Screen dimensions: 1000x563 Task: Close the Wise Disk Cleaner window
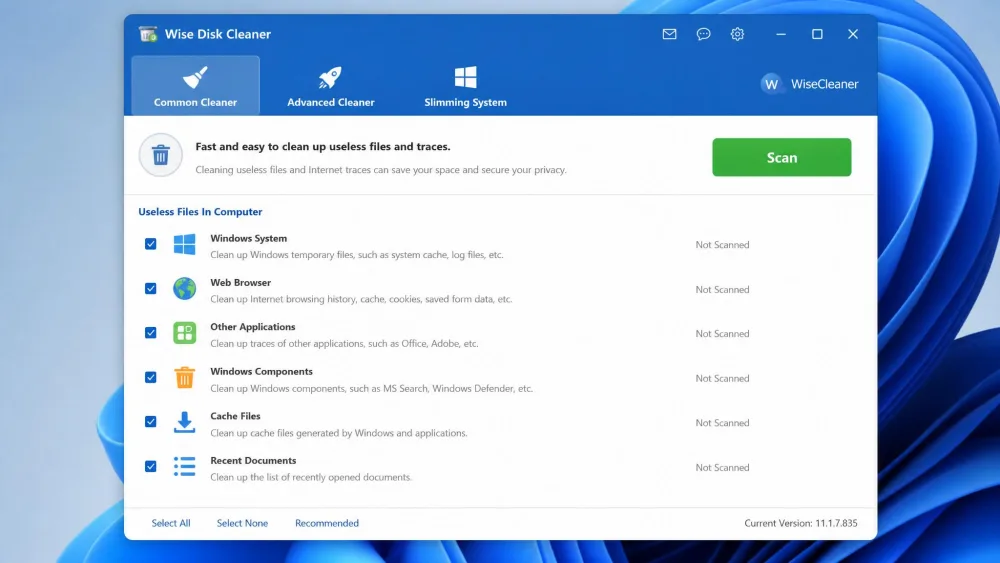853,34
